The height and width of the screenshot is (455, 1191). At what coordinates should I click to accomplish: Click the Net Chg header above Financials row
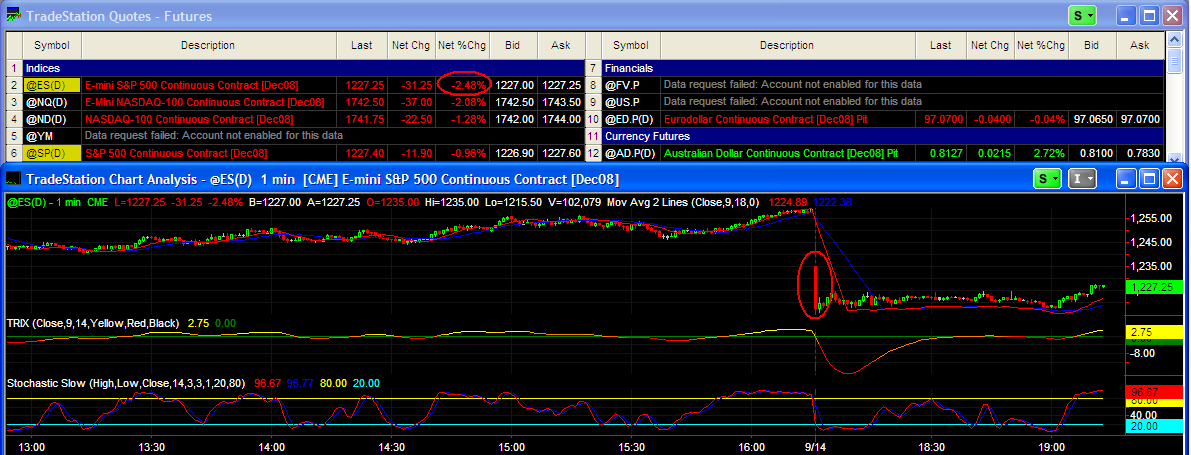pos(989,46)
